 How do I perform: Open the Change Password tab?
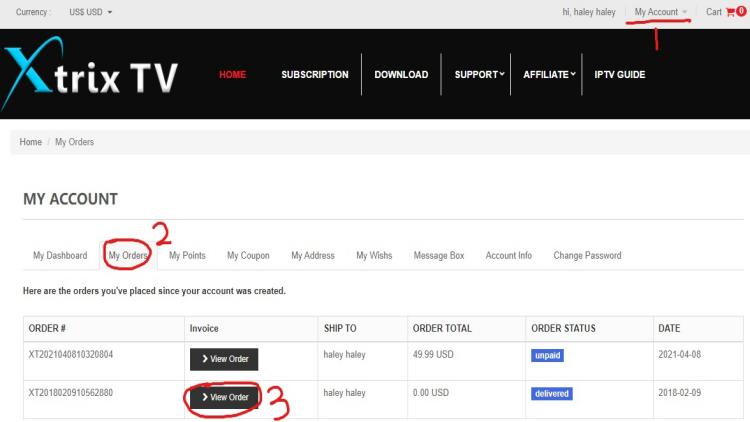[x=587, y=255]
